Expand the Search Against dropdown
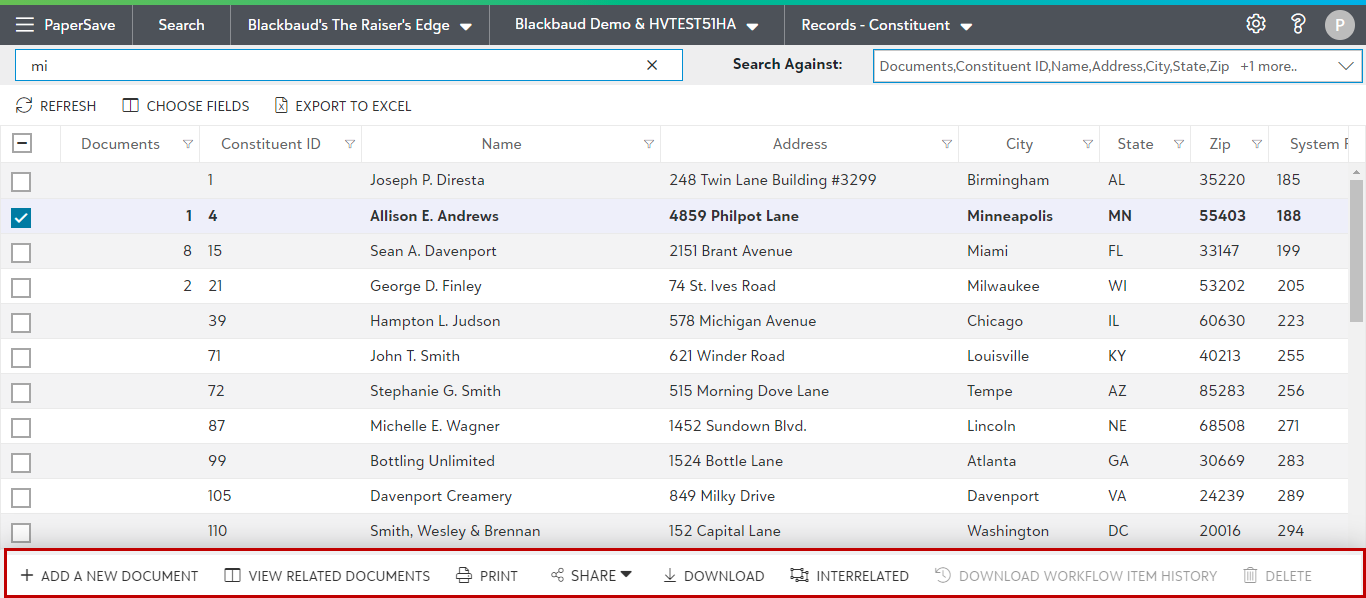Screen dimensions: 1366x598 pos(1344,66)
